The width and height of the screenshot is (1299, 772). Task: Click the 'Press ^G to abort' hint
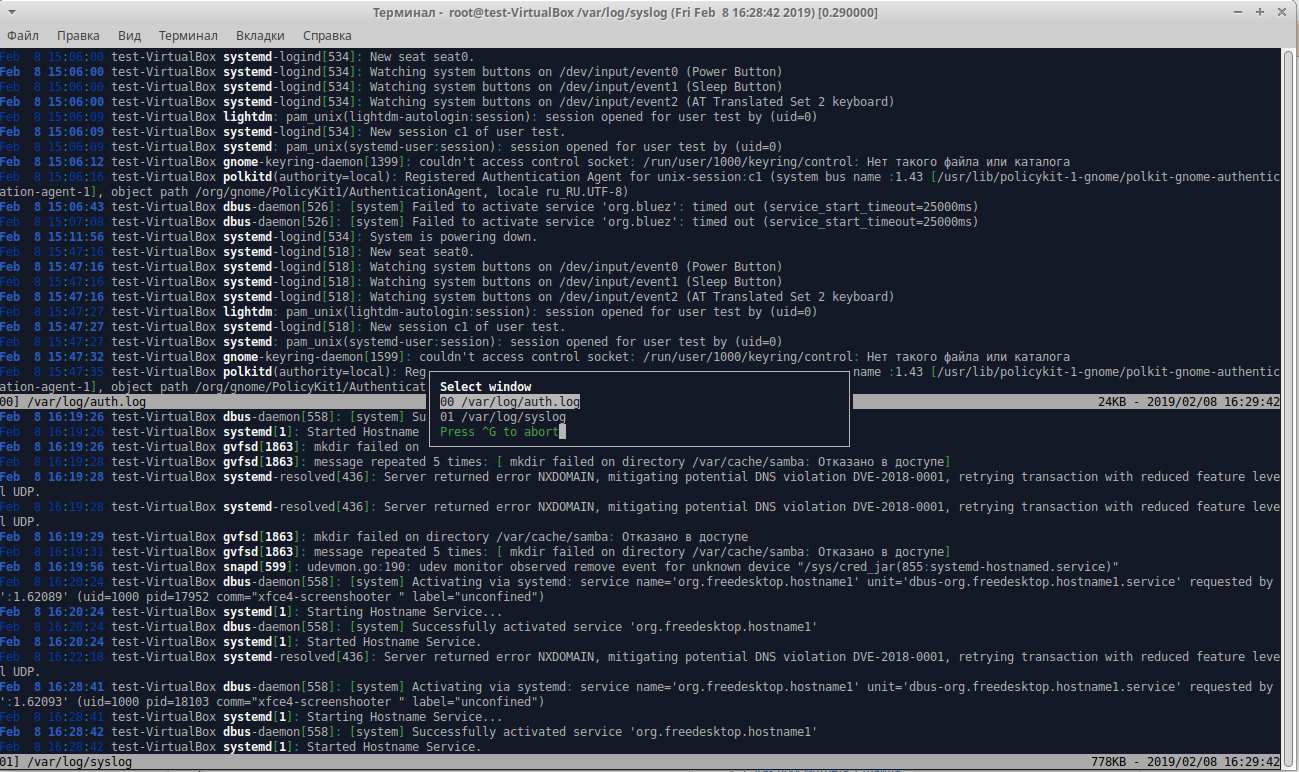point(499,432)
